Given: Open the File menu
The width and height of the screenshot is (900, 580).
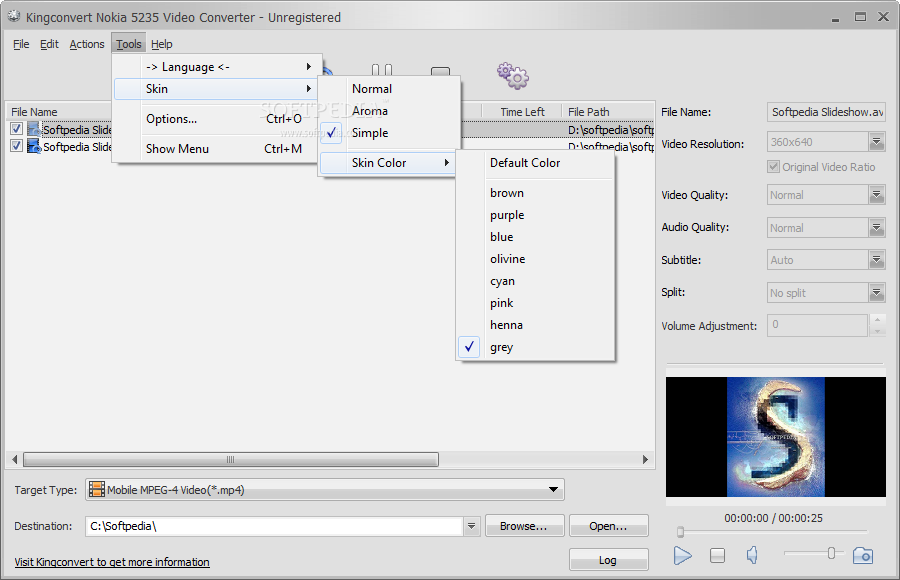Looking at the screenshot, I should coord(21,44).
